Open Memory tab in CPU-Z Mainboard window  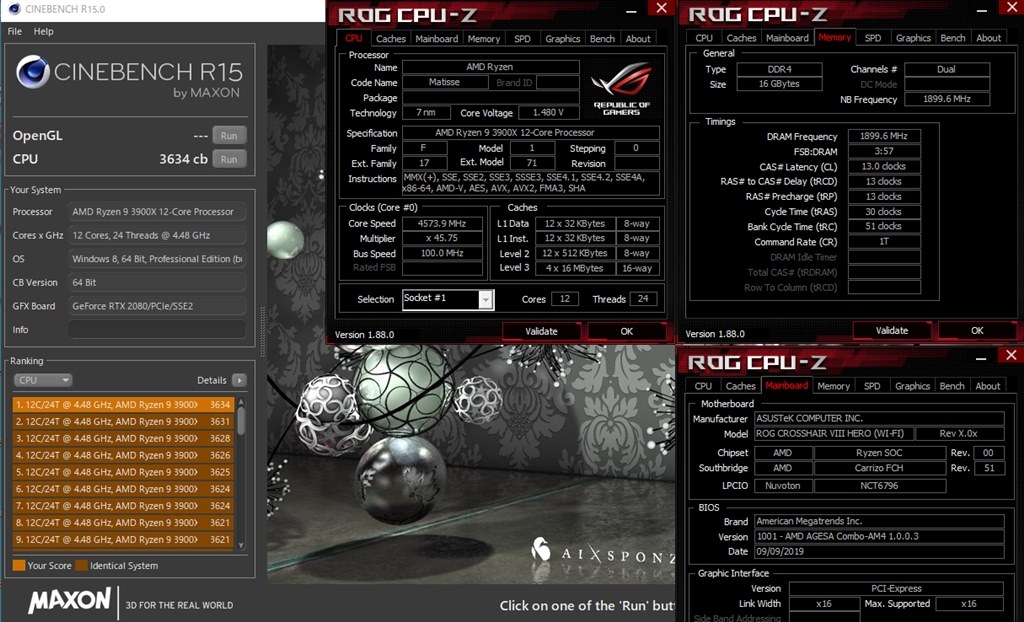(x=834, y=386)
